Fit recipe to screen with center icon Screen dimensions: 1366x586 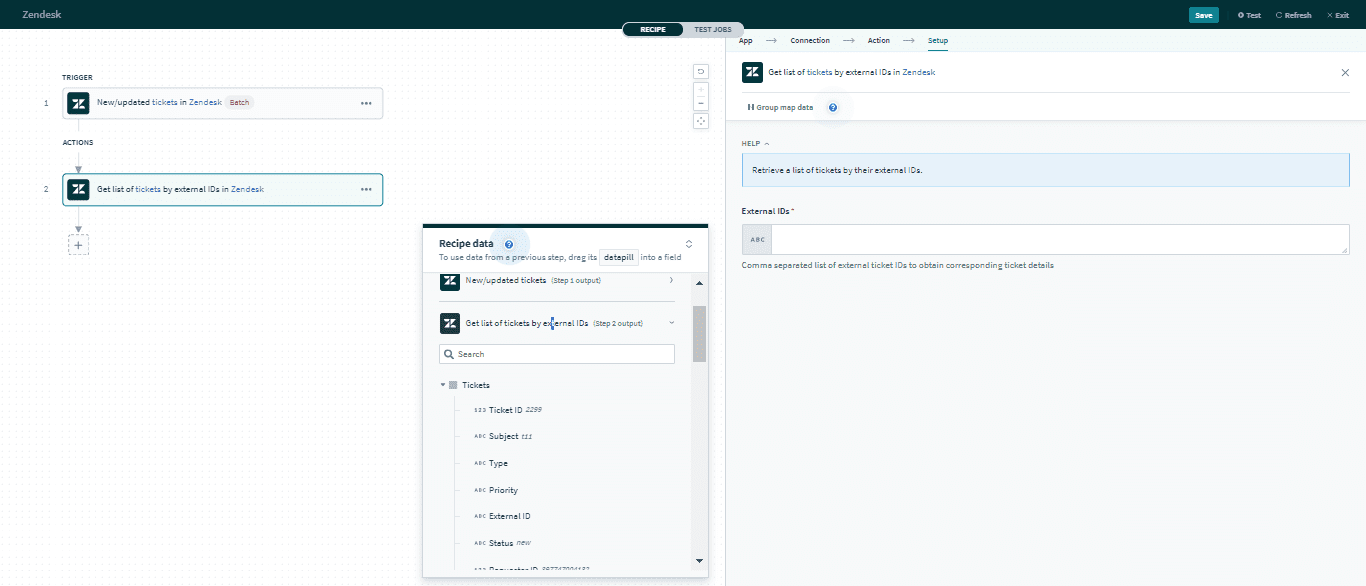(701, 121)
